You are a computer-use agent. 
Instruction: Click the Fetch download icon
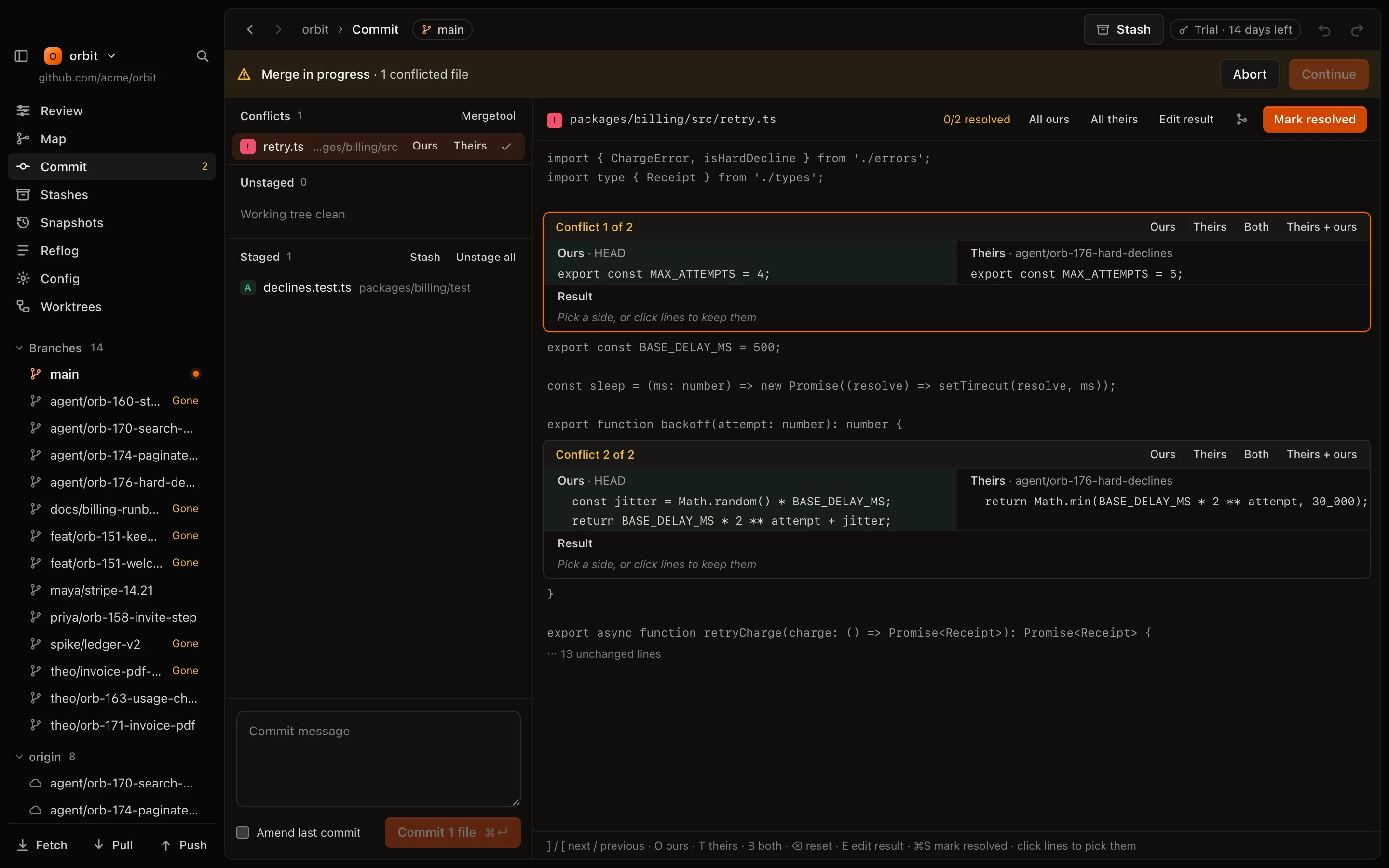(22, 845)
